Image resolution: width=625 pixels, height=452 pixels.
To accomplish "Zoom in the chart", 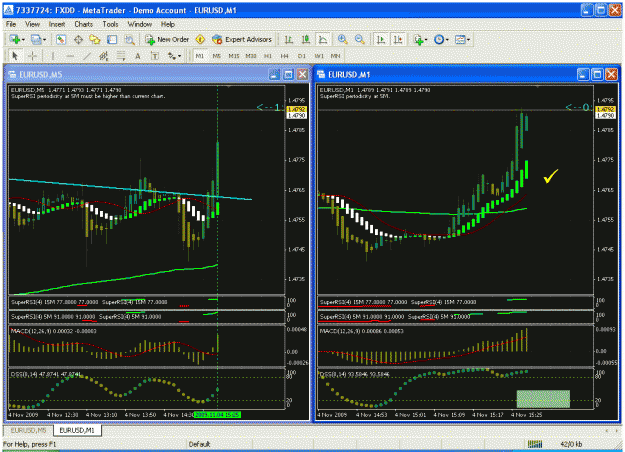I will pyautogui.click(x=342, y=39).
